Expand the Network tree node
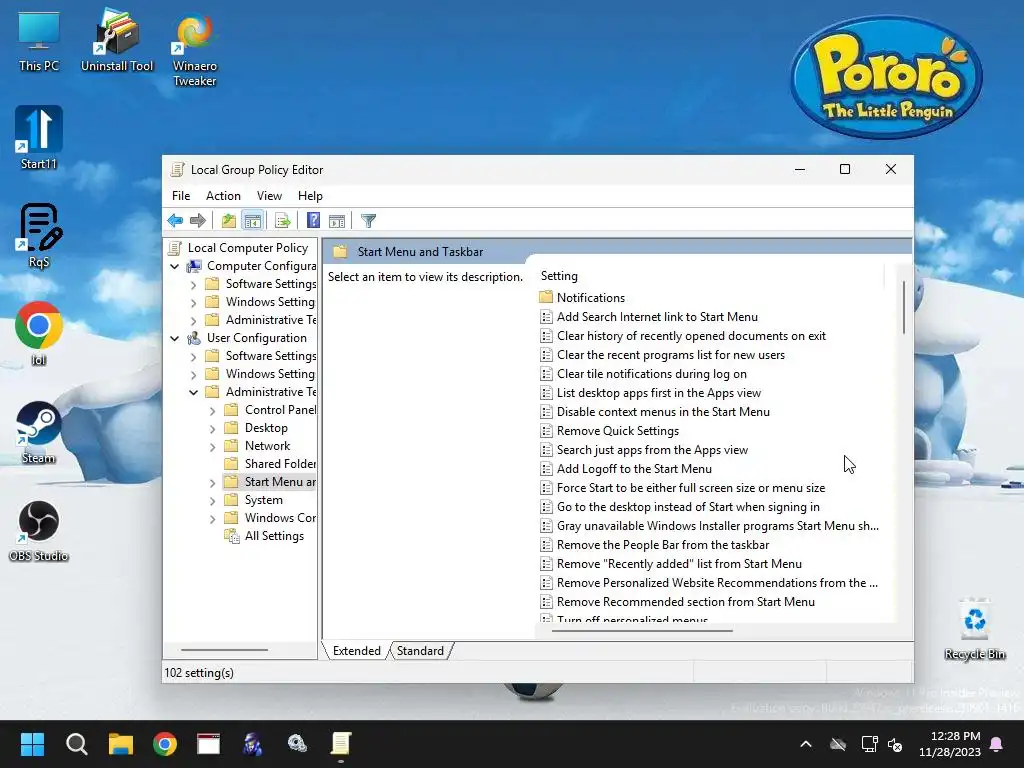This screenshot has height=768, width=1024. 212,447
